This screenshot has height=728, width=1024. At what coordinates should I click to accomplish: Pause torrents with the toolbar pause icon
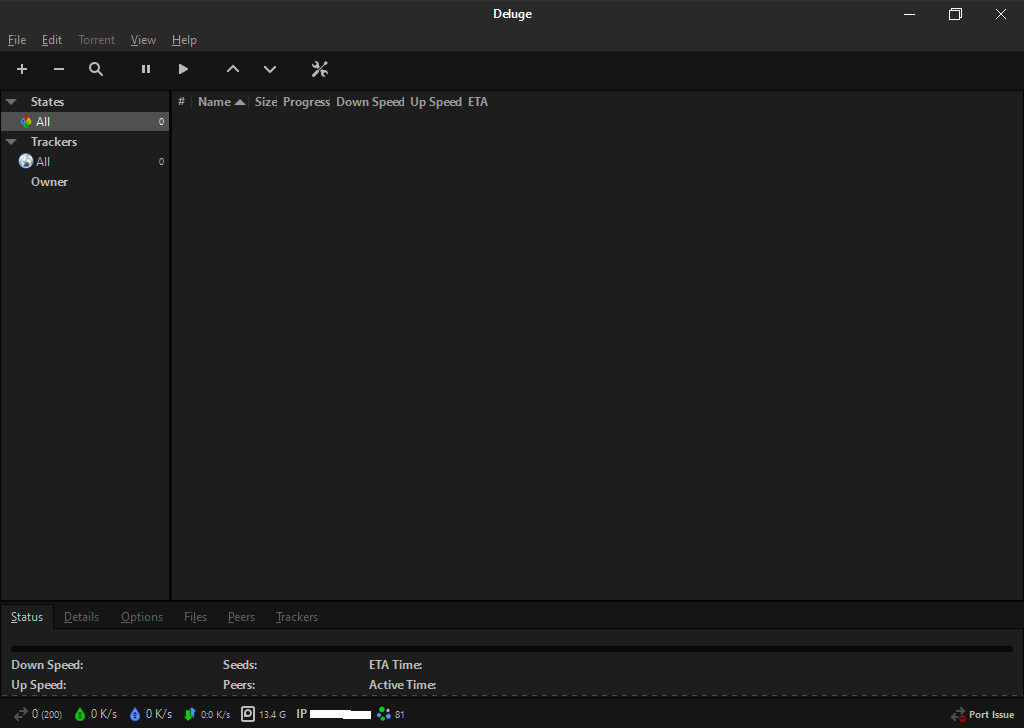pyautogui.click(x=146, y=69)
